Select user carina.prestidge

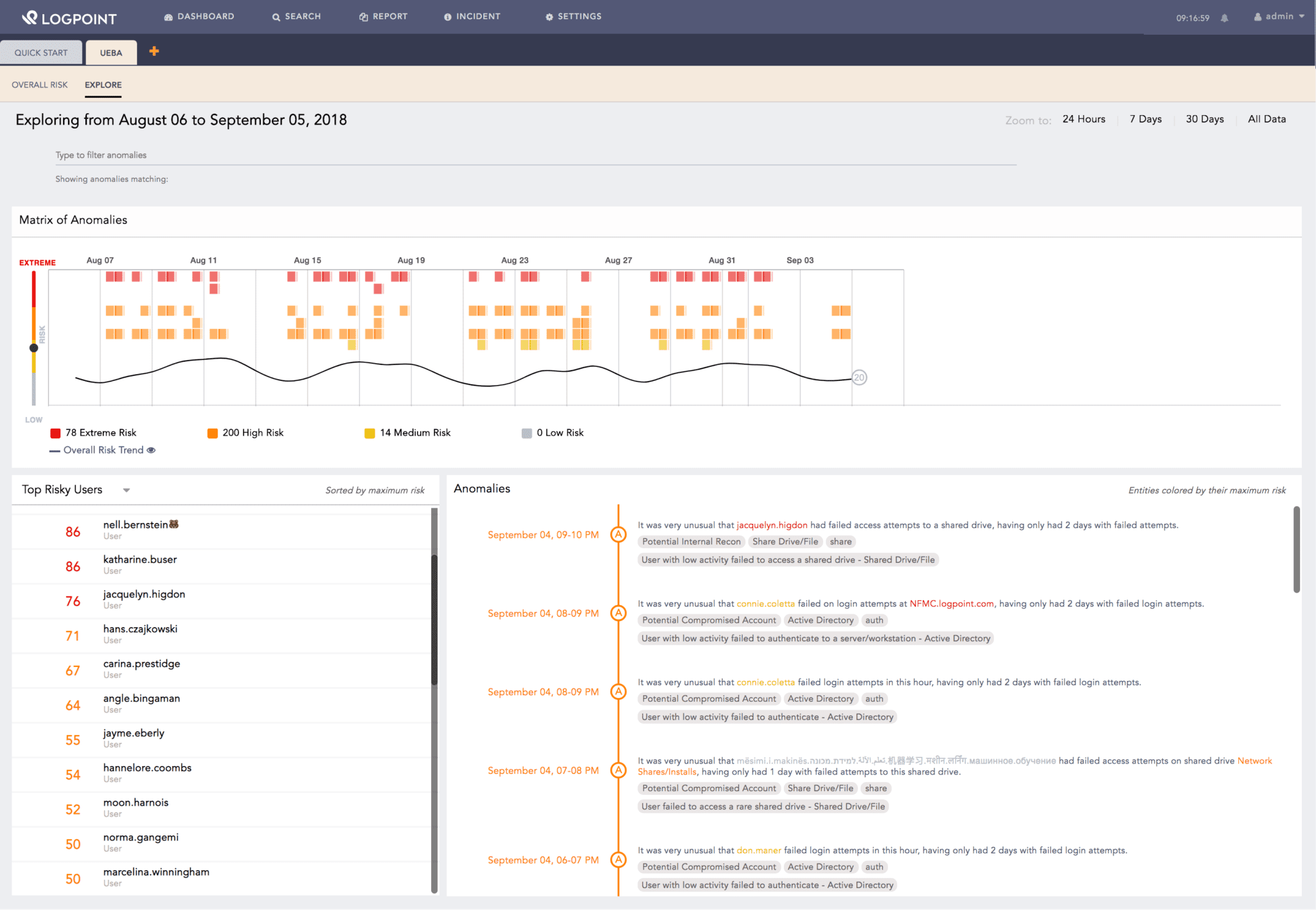pos(221,670)
